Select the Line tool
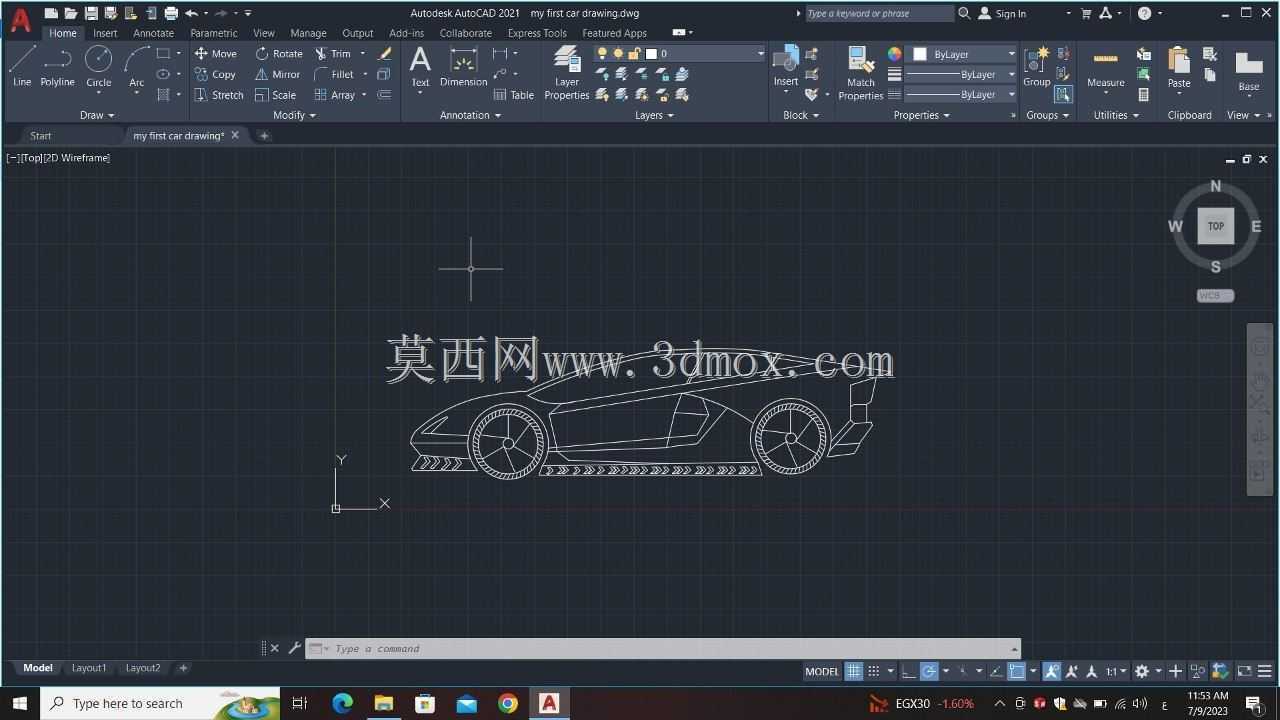The image size is (1280, 720). pyautogui.click(x=22, y=66)
